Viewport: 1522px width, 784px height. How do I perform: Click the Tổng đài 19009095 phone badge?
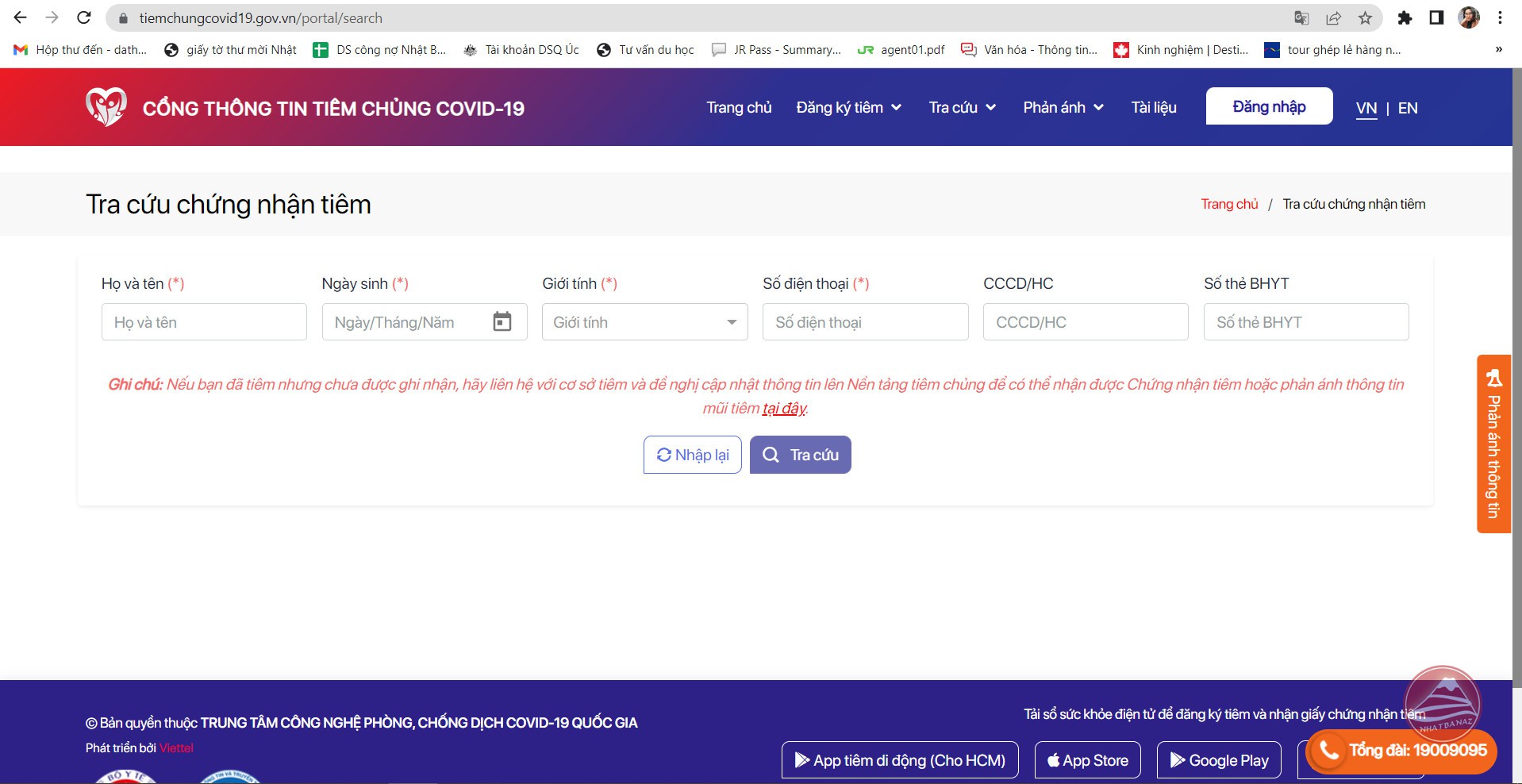point(1401,751)
